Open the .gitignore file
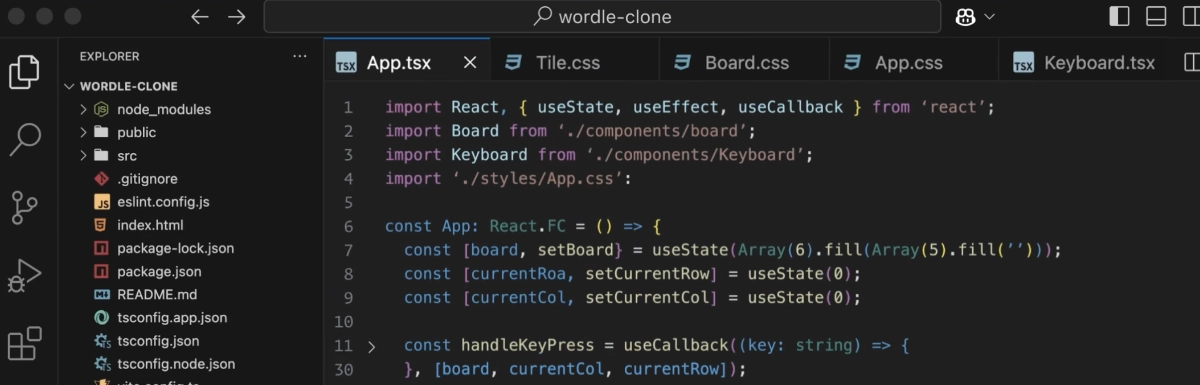Image resolution: width=1200 pixels, height=385 pixels. click(x=147, y=179)
